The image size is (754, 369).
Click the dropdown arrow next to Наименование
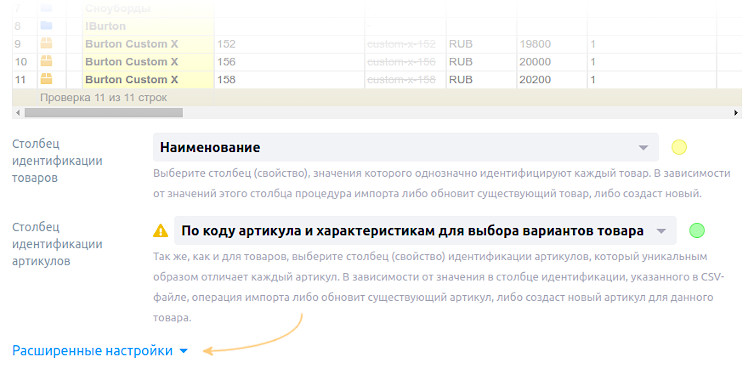(x=643, y=148)
